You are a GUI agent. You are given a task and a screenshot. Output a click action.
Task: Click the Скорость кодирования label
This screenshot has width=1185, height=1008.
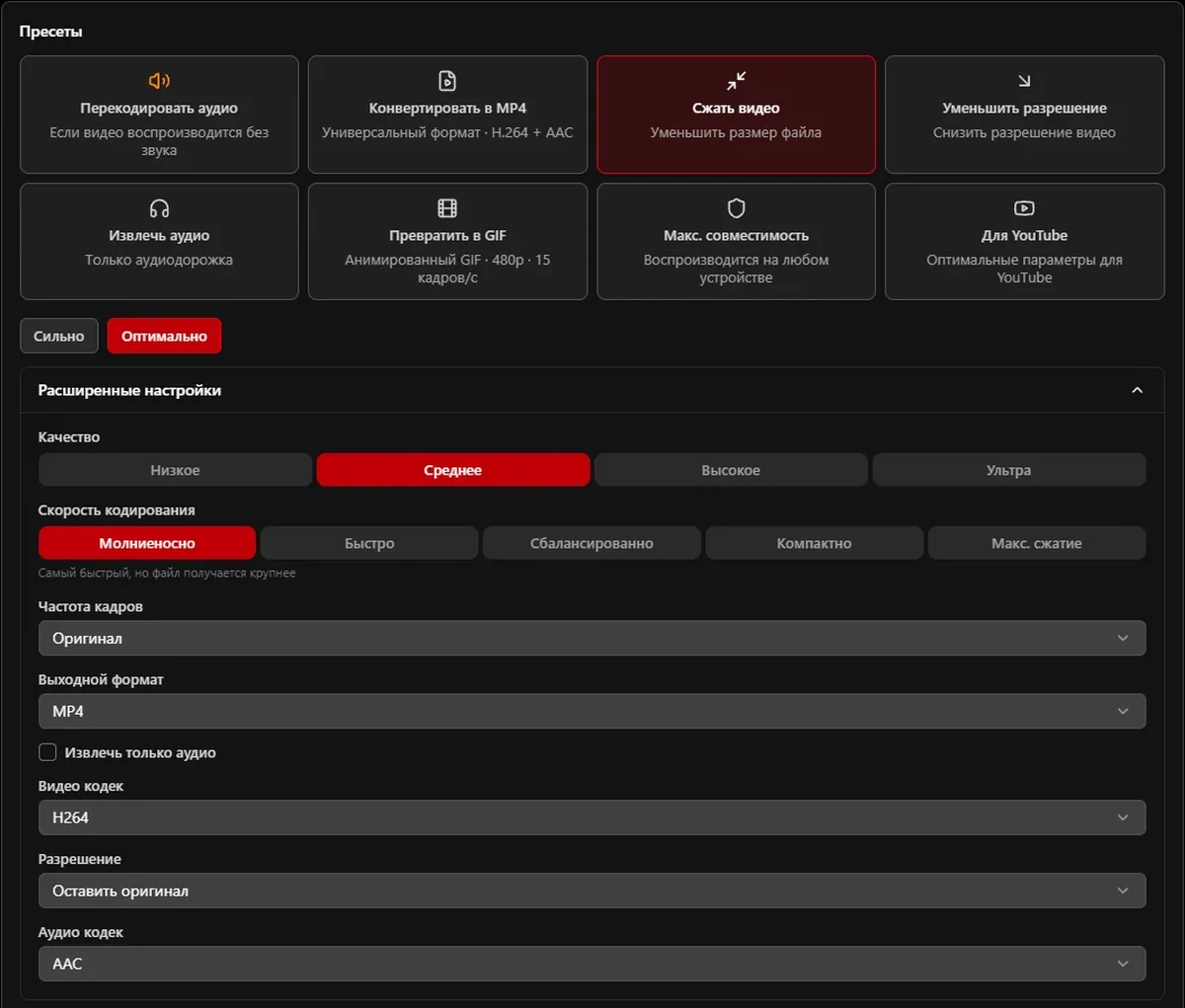click(117, 509)
